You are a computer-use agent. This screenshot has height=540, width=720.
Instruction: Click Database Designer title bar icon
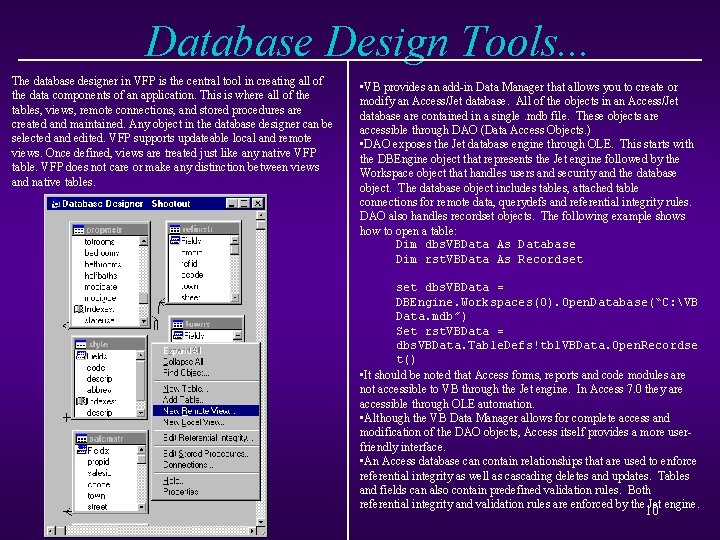pyautogui.click(x=56, y=204)
